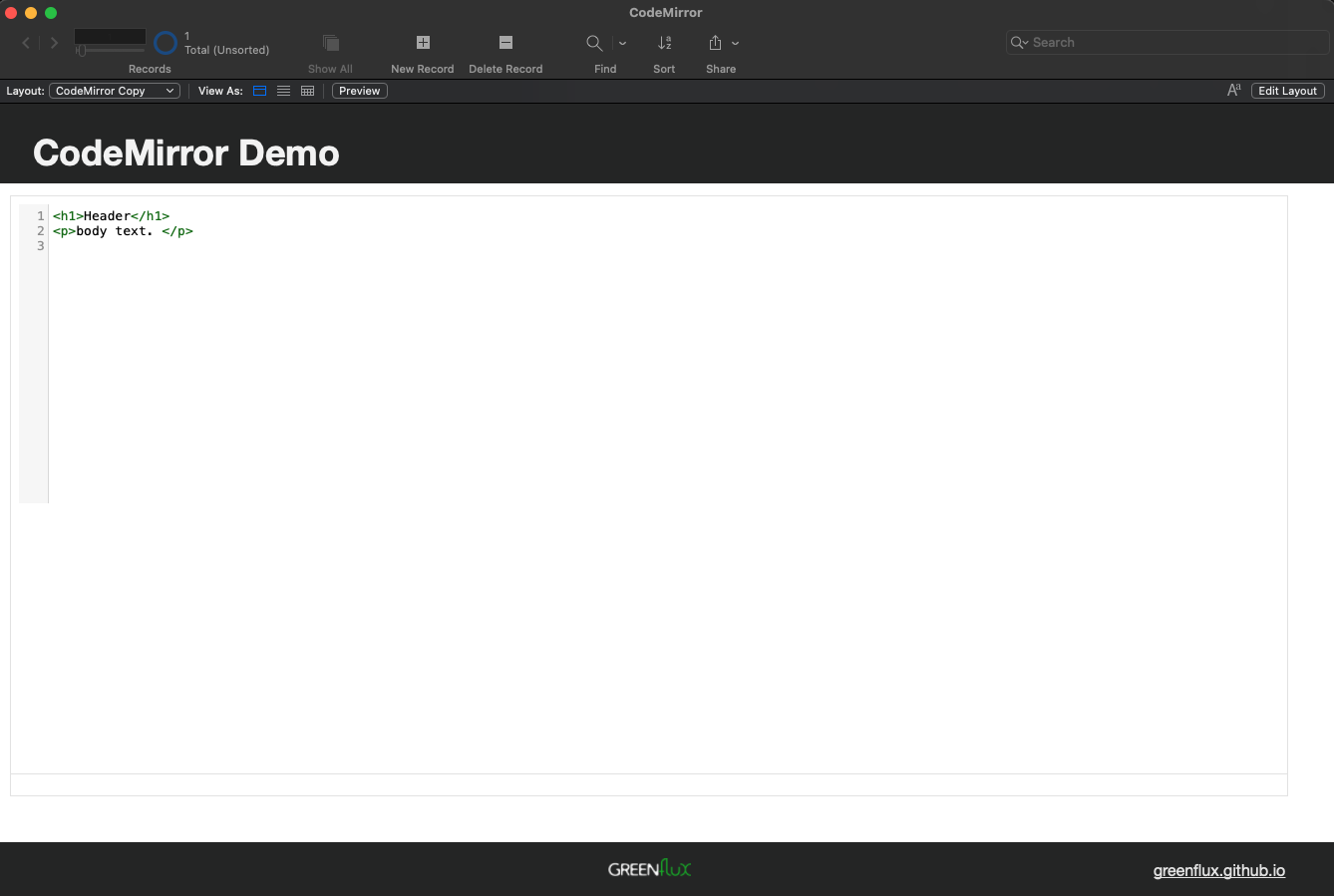
Task: Click the Show All records icon
Action: click(x=330, y=43)
